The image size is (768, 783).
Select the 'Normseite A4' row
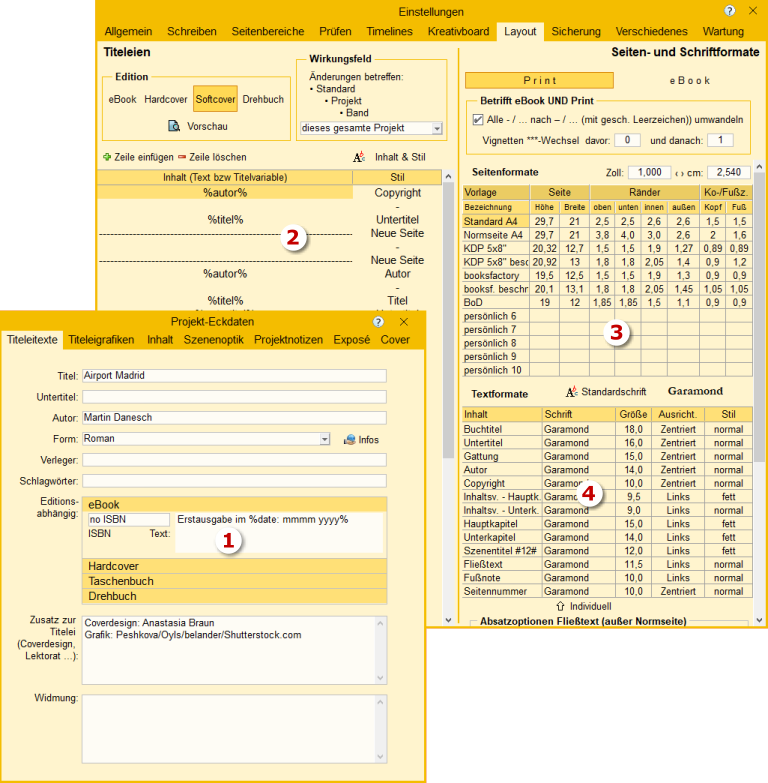[607, 235]
